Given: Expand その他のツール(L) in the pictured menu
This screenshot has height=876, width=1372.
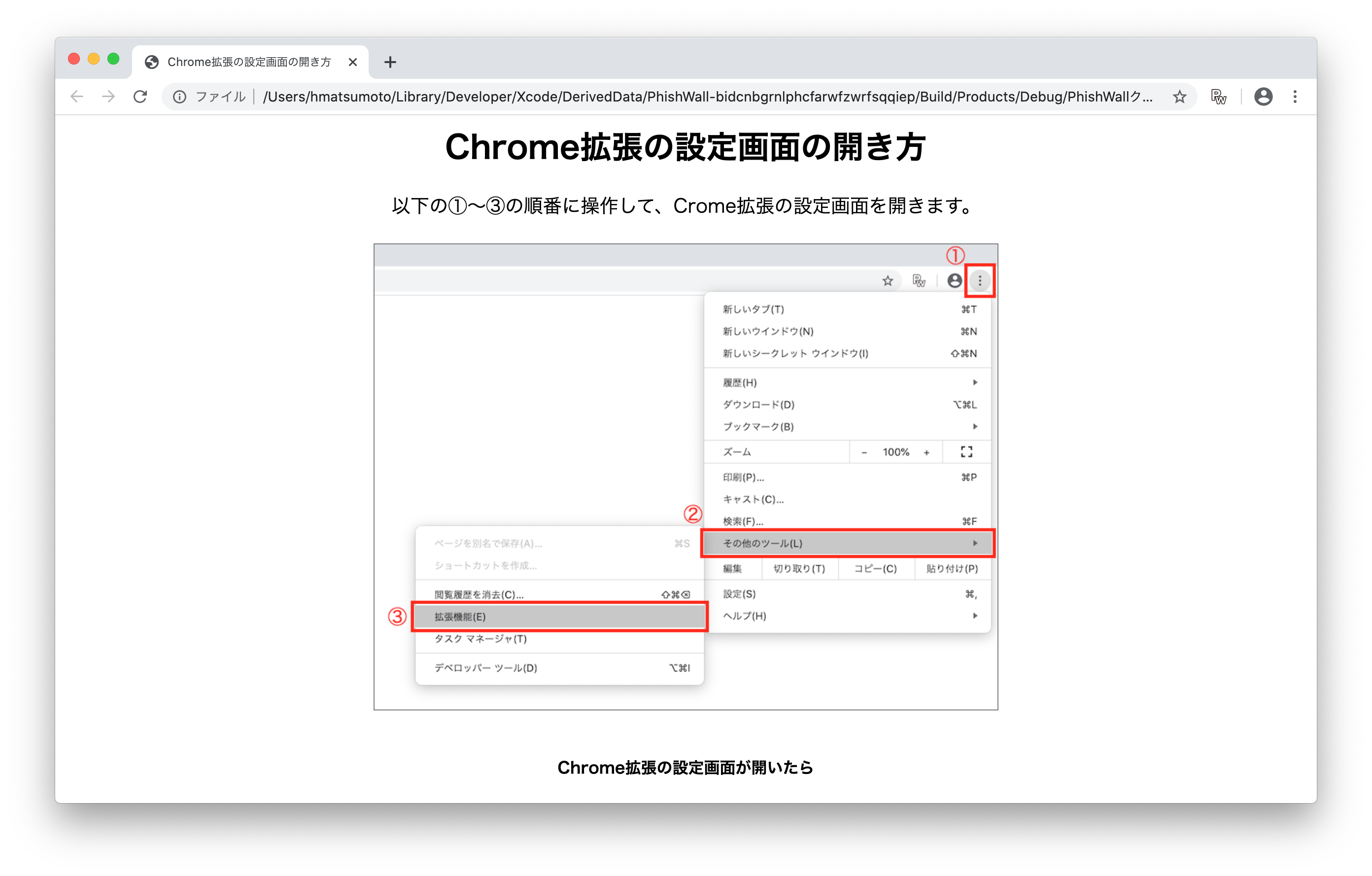Looking at the screenshot, I should pos(848,543).
